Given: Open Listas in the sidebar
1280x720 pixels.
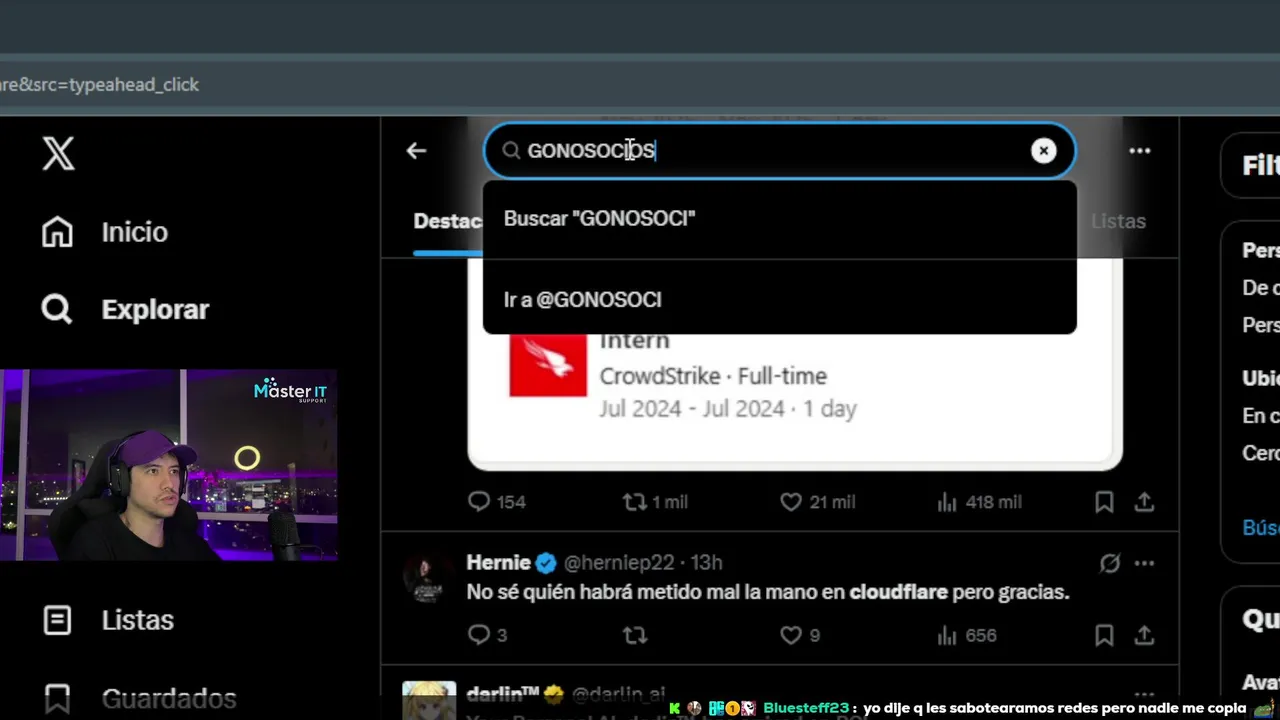Looking at the screenshot, I should click(x=138, y=620).
